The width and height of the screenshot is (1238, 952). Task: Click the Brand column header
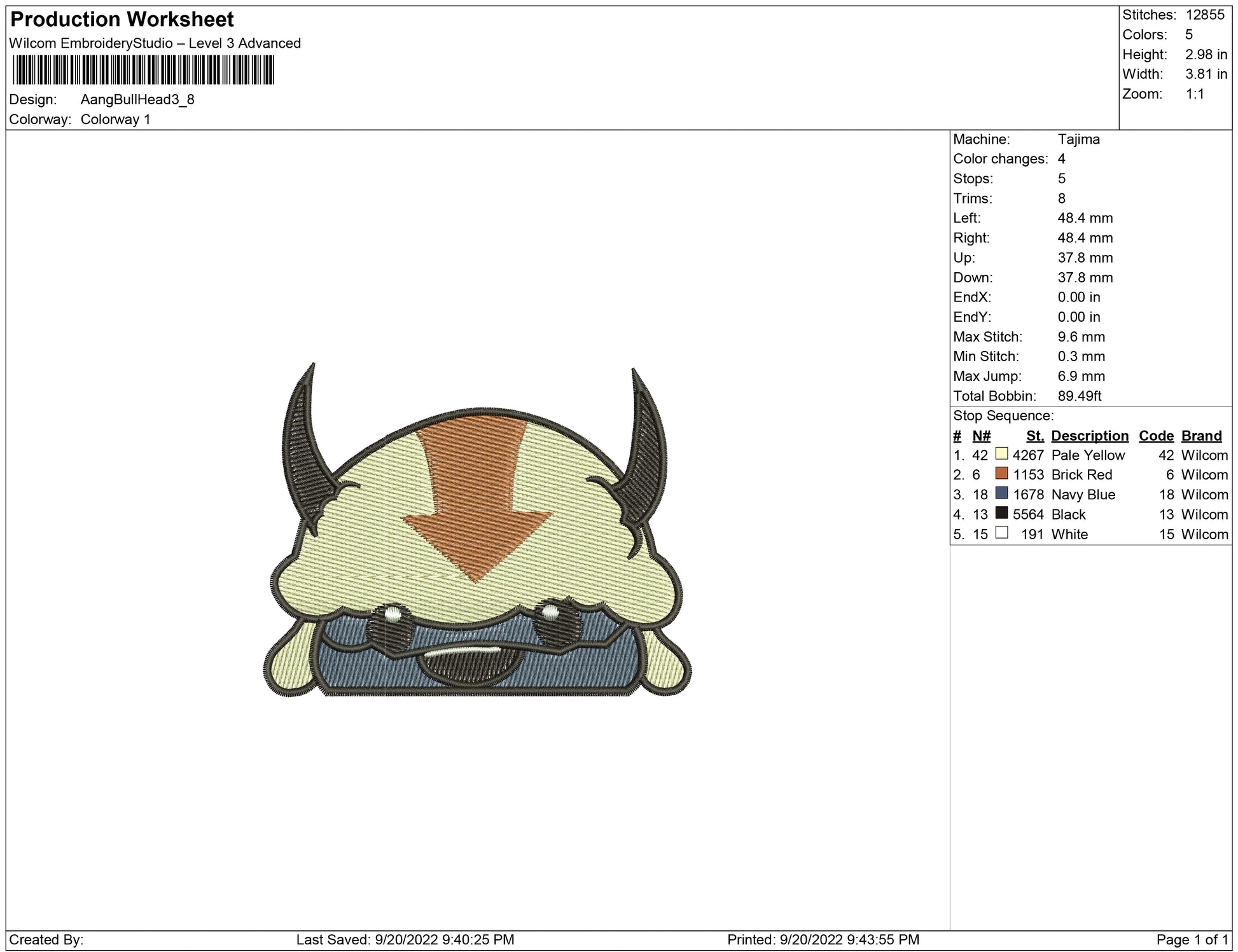[x=1201, y=436]
